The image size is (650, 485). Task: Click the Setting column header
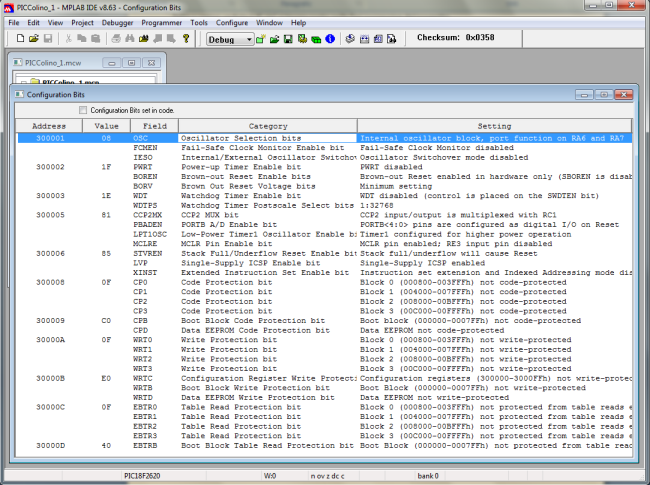pos(495,126)
